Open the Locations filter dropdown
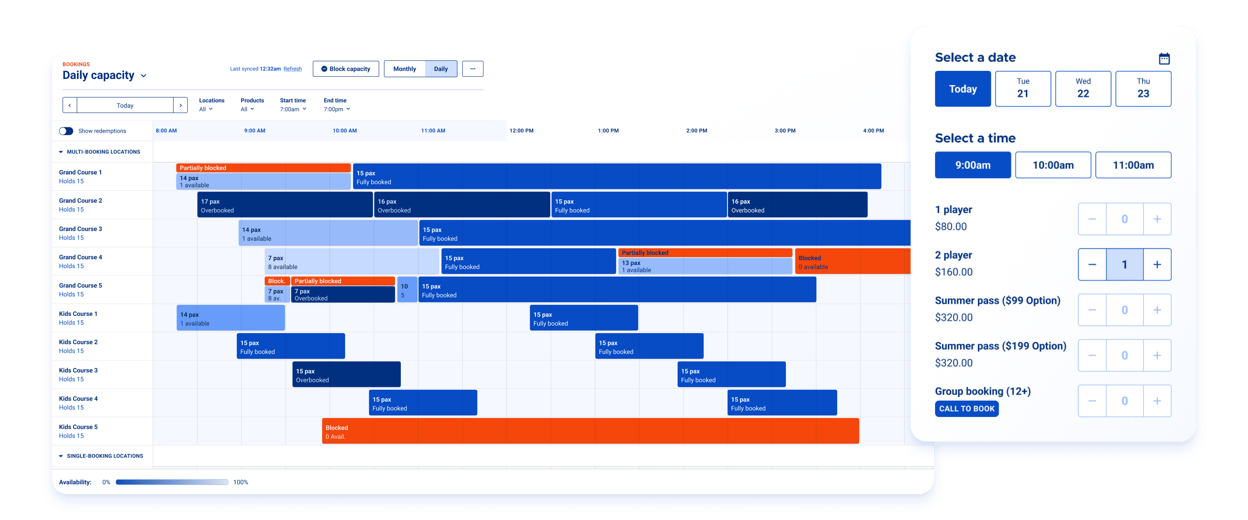This screenshot has width=1248, height=520. click(206, 109)
